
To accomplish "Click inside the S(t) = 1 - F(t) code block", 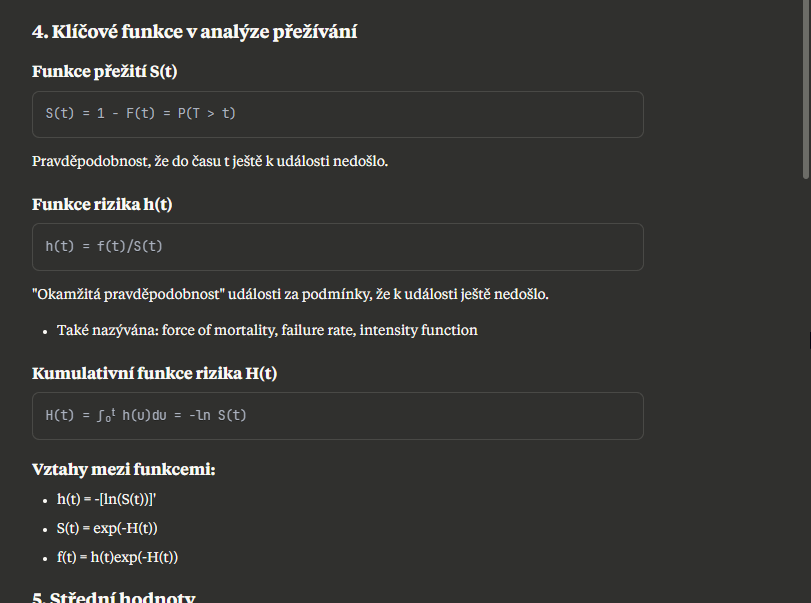I will click(x=338, y=114).
